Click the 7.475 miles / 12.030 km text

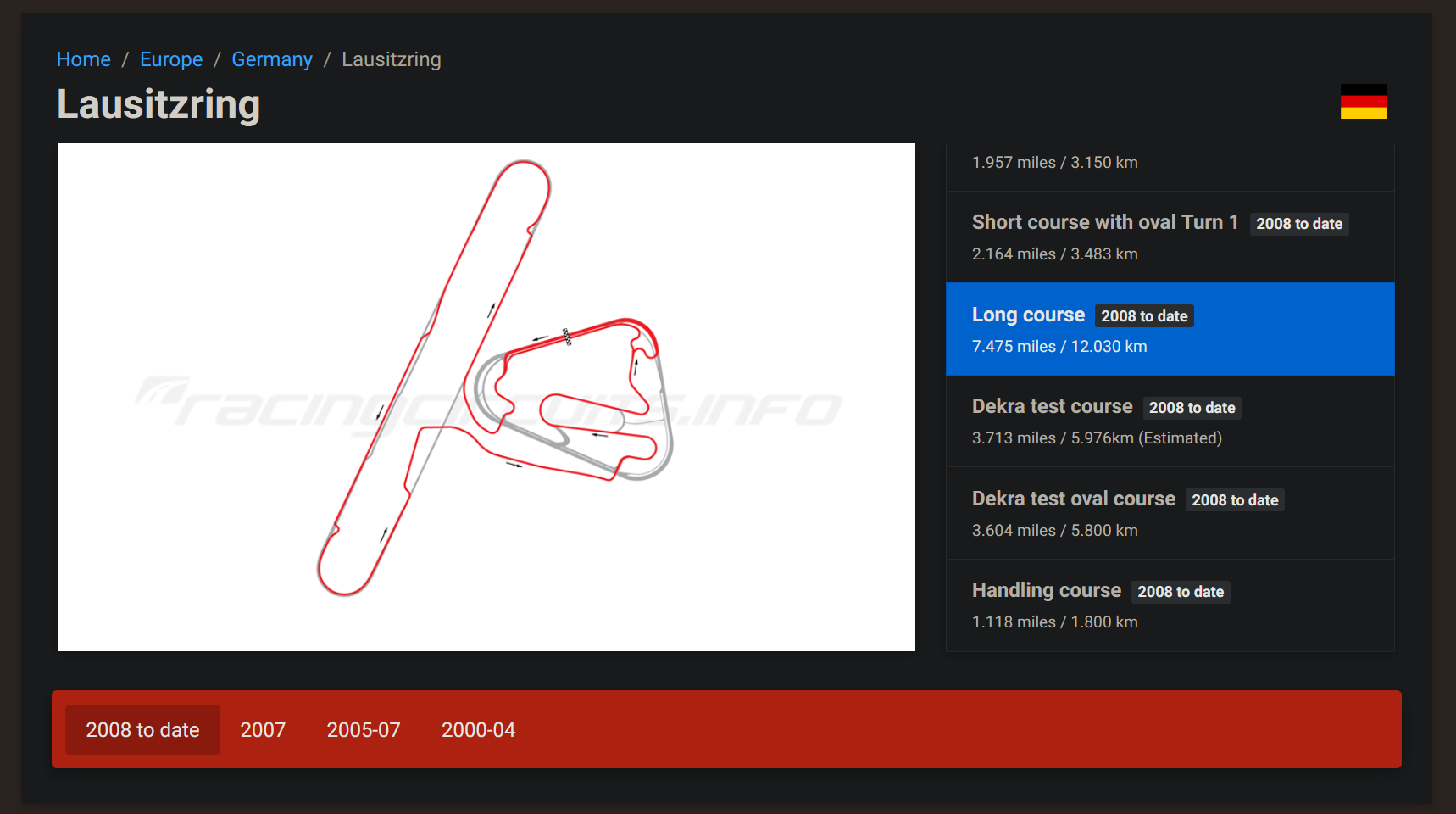(x=1059, y=346)
